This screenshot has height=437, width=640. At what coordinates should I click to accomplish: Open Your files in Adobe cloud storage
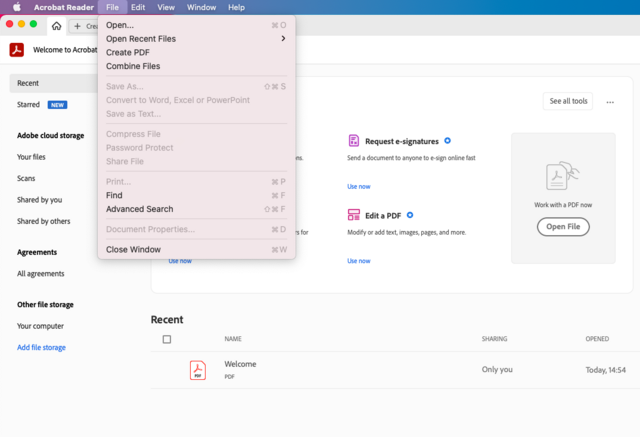(x=31, y=157)
